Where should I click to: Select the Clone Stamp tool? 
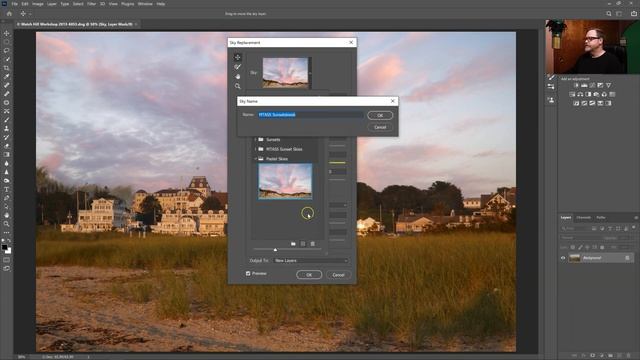pyautogui.click(x=7, y=128)
